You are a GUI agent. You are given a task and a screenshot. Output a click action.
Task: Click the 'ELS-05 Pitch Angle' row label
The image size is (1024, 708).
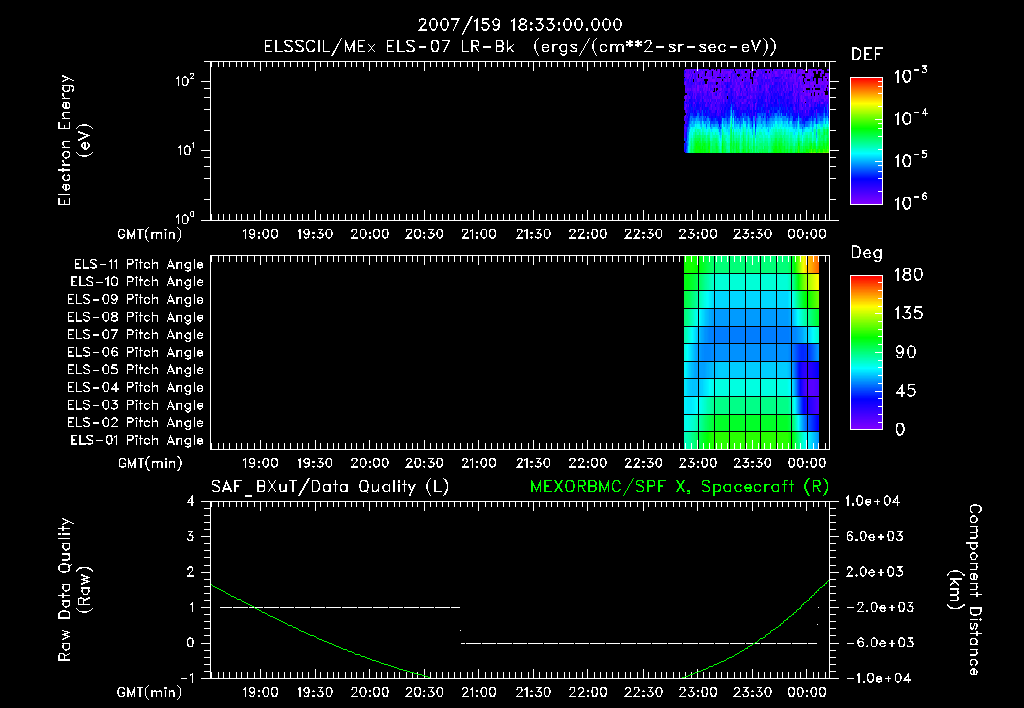136,370
